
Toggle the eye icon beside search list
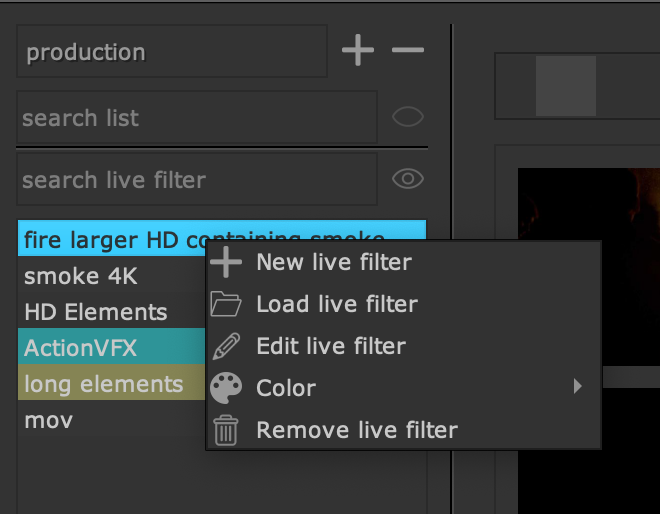click(x=407, y=118)
